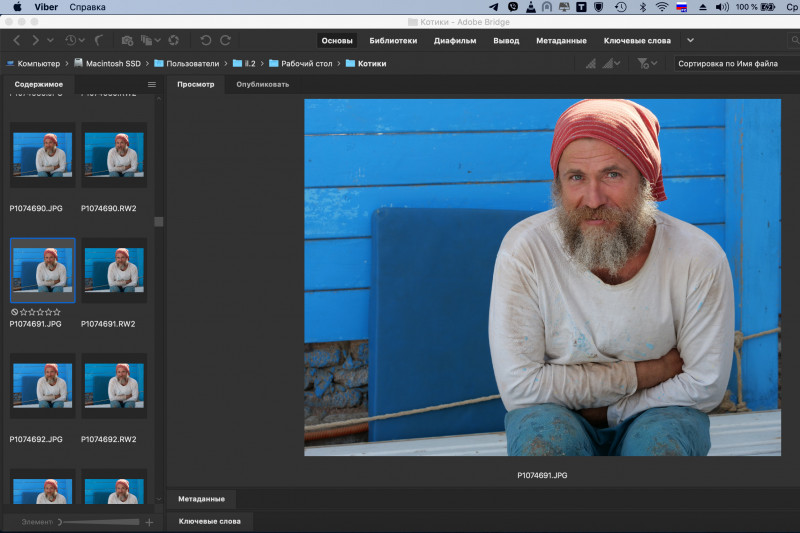Click the thumbnail quality icon
This screenshot has width=800, height=533.
click(591, 64)
